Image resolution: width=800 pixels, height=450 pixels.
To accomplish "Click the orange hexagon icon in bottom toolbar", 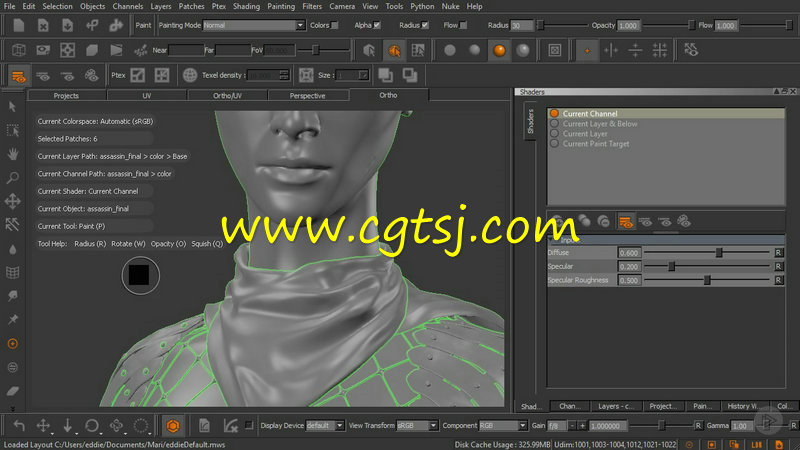I will click(173, 425).
